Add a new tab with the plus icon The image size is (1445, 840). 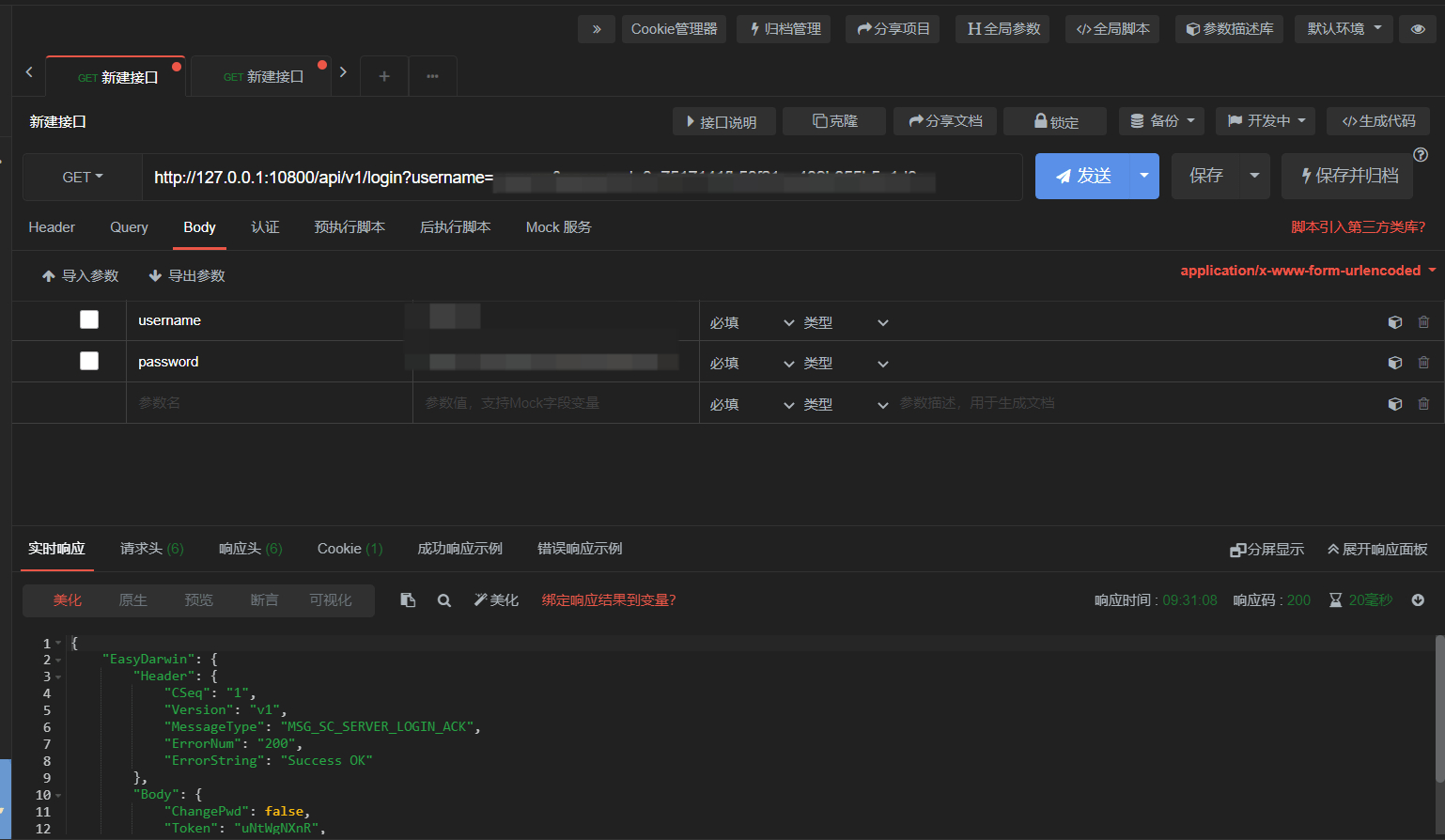[x=384, y=76]
